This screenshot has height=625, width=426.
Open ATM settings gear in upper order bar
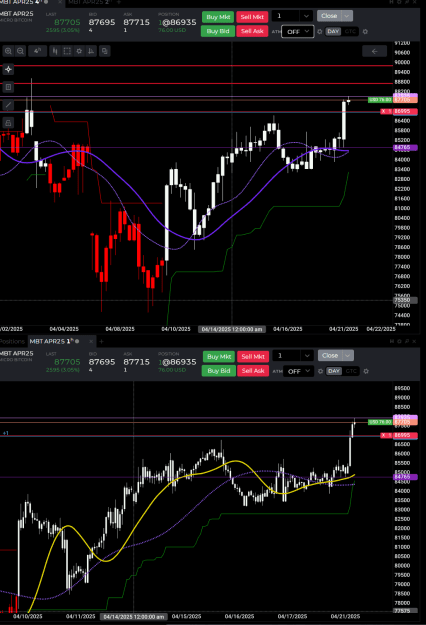click(319, 31)
